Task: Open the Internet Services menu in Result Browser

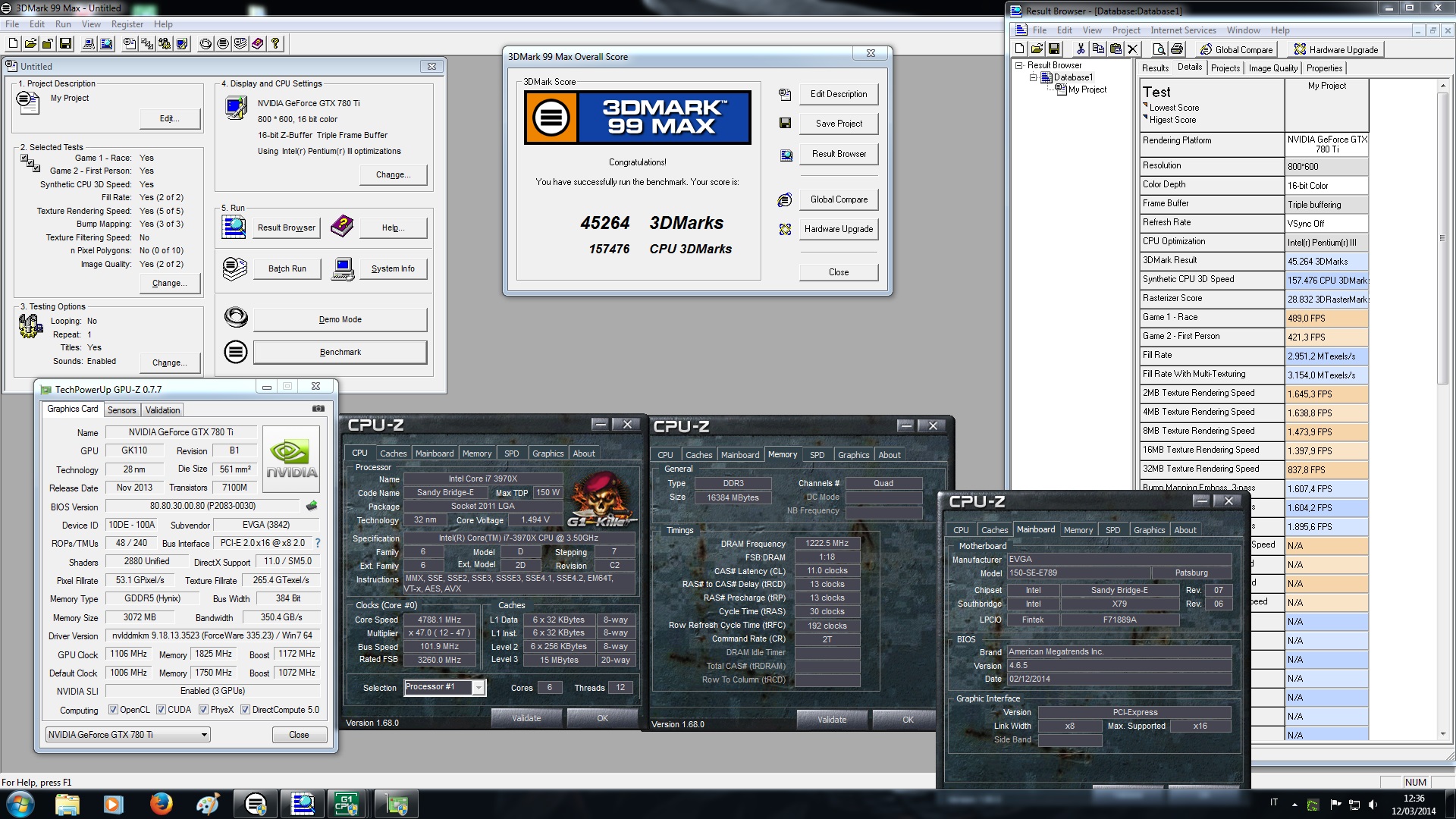Action: click(1183, 30)
